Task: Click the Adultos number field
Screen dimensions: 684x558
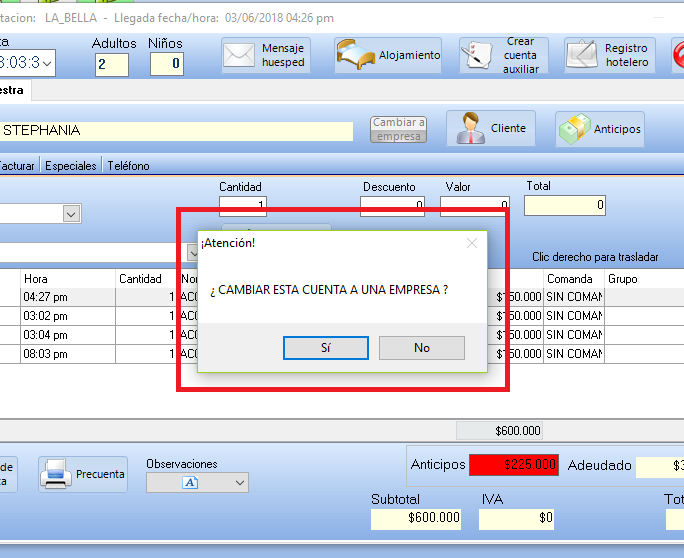Action: [x=111, y=65]
